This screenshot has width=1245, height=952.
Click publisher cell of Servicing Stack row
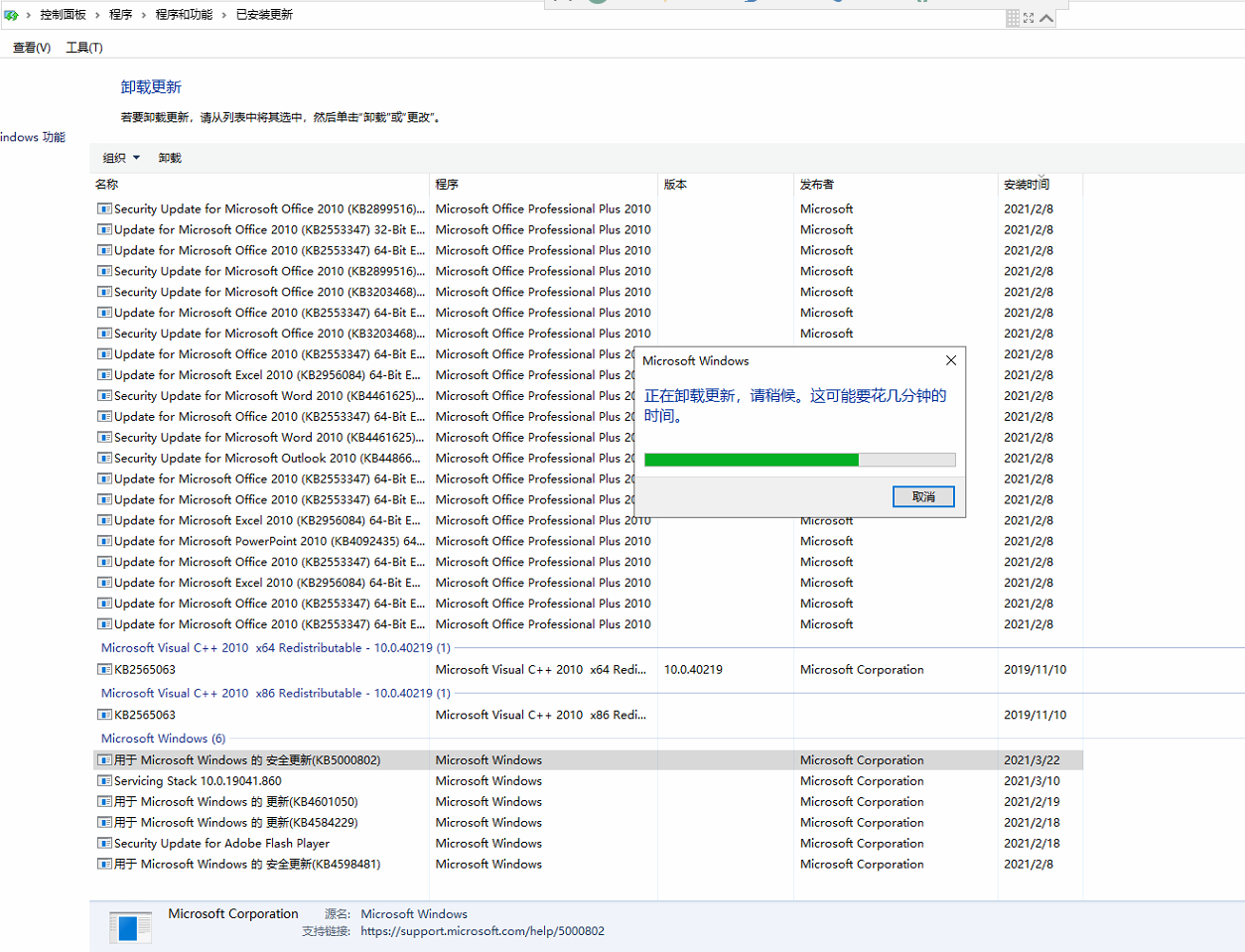862,781
